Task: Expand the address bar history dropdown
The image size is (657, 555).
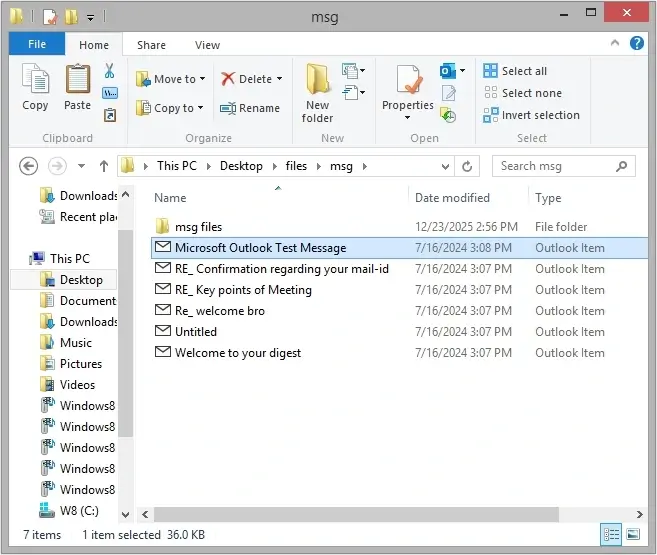Action: [x=445, y=167]
